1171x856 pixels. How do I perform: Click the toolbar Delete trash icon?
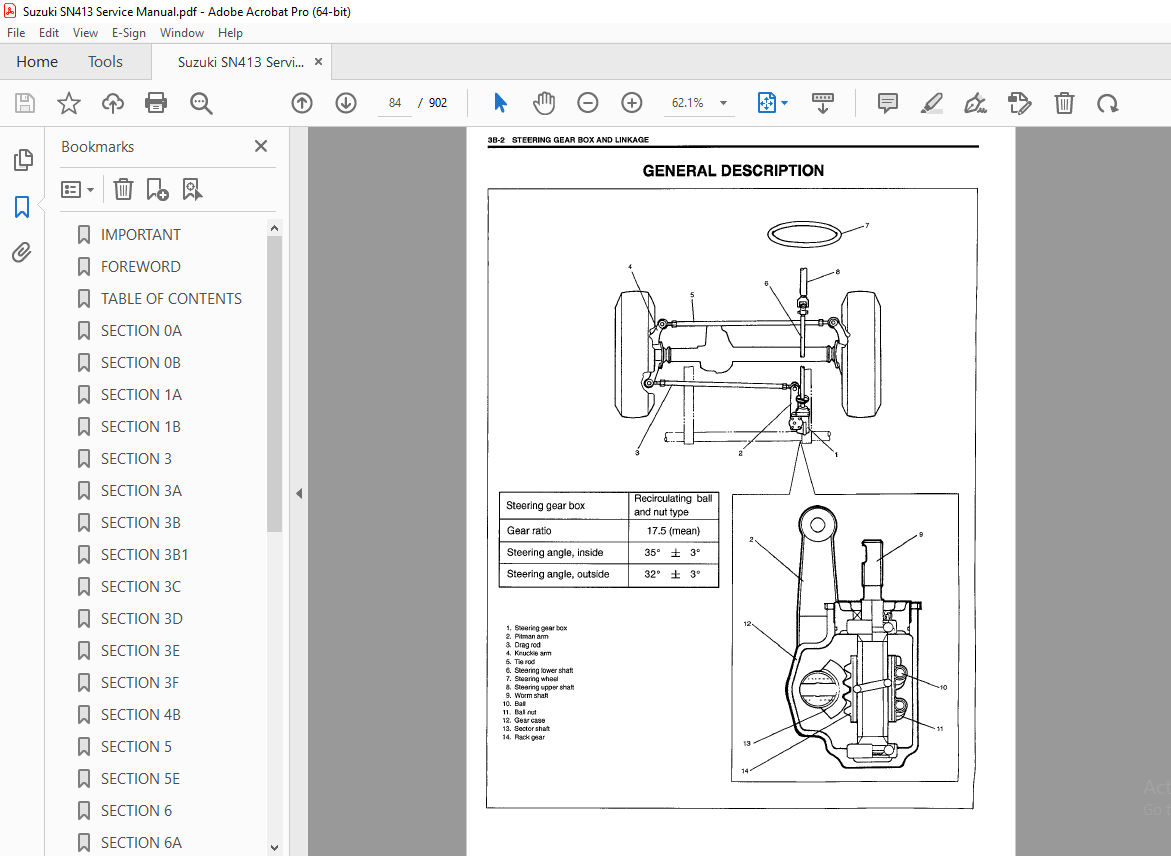tap(1064, 103)
